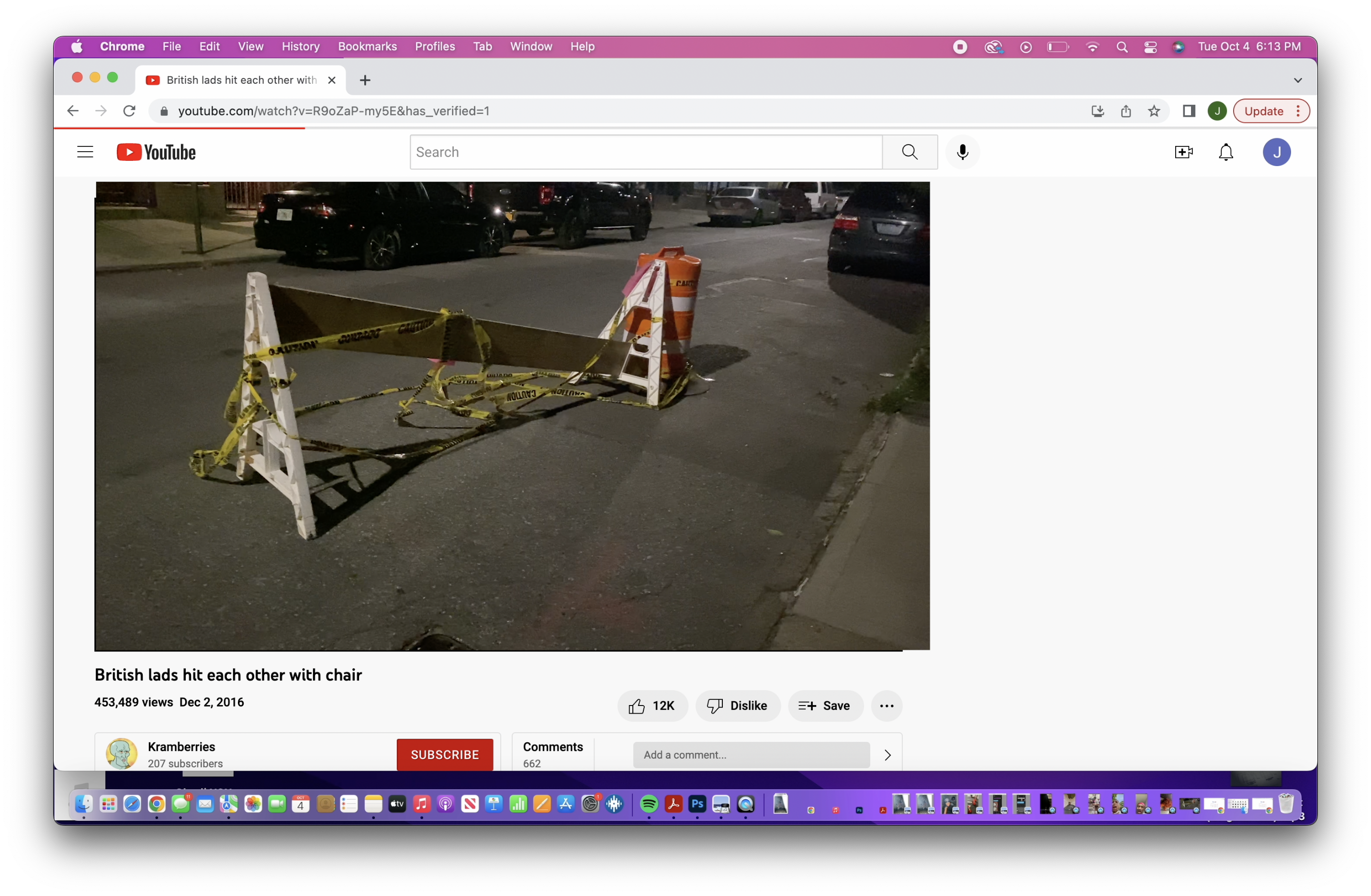The image size is (1371, 896).
Task: Open the YouTube hamburger guide menu
Action: 85,152
